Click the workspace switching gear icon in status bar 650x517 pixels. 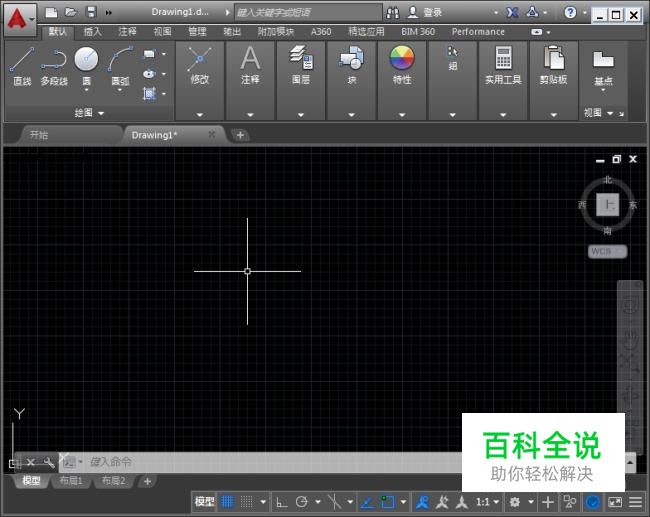(515, 502)
